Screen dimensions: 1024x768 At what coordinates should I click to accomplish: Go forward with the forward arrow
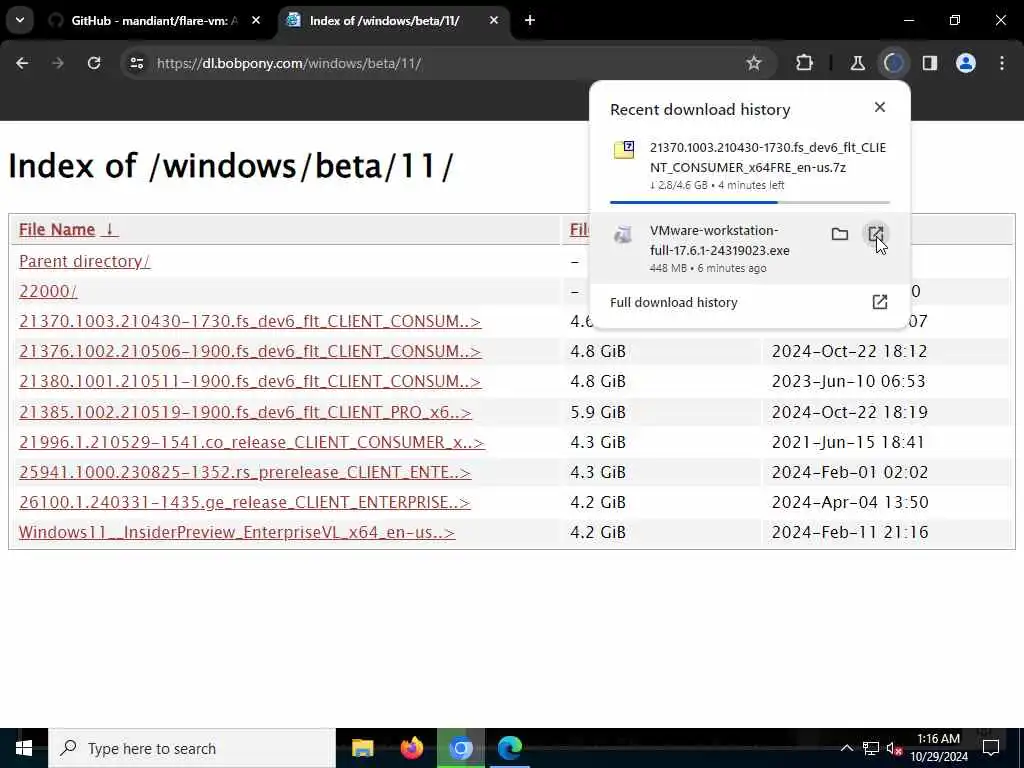(57, 63)
